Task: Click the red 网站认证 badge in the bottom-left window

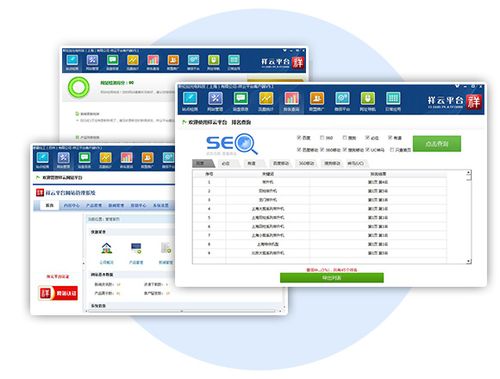Action: [58, 293]
